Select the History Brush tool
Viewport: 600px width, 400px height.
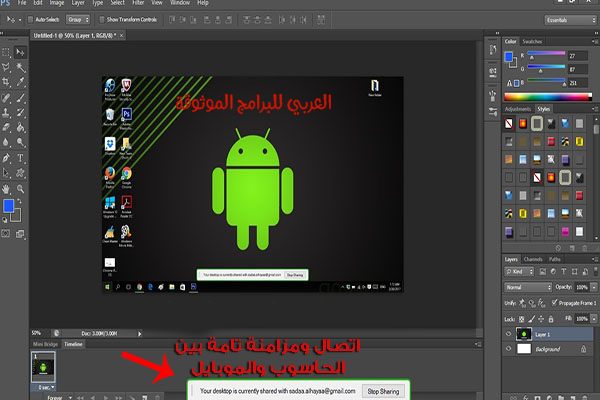pyautogui.click(x=20, y=113)
